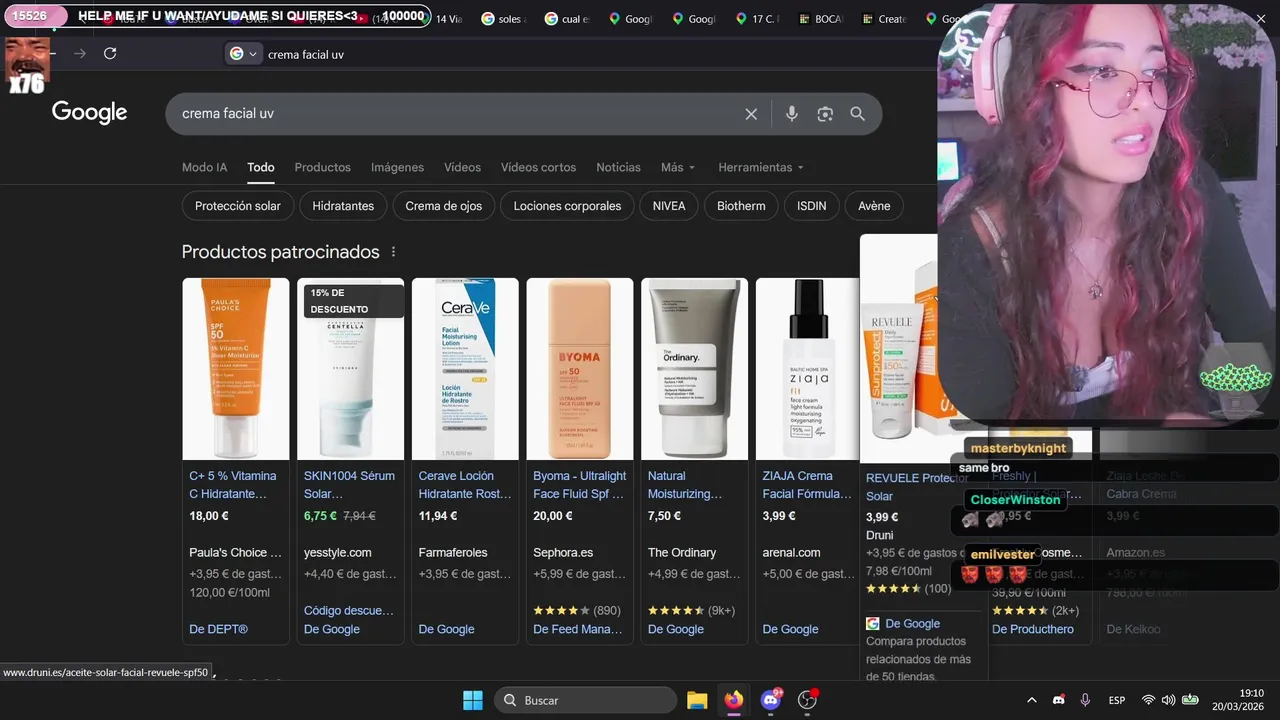This screenshot has width=1280, height=720.
Task: Switch to the Imágenes tab
Action: [x=397, y=167]
